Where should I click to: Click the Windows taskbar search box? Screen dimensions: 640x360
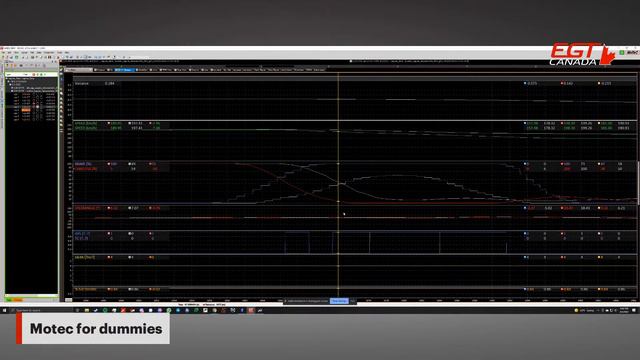point(41,311)
